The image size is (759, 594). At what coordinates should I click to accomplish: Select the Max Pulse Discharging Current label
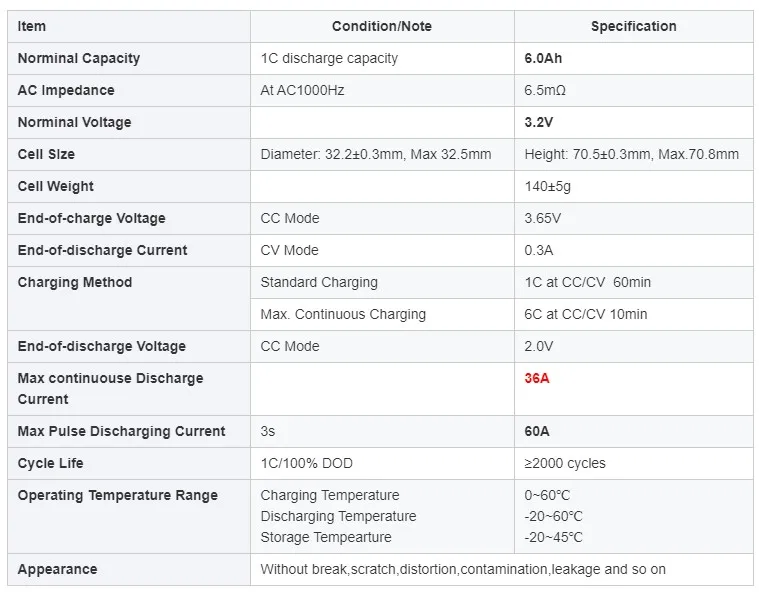(122, 431)
